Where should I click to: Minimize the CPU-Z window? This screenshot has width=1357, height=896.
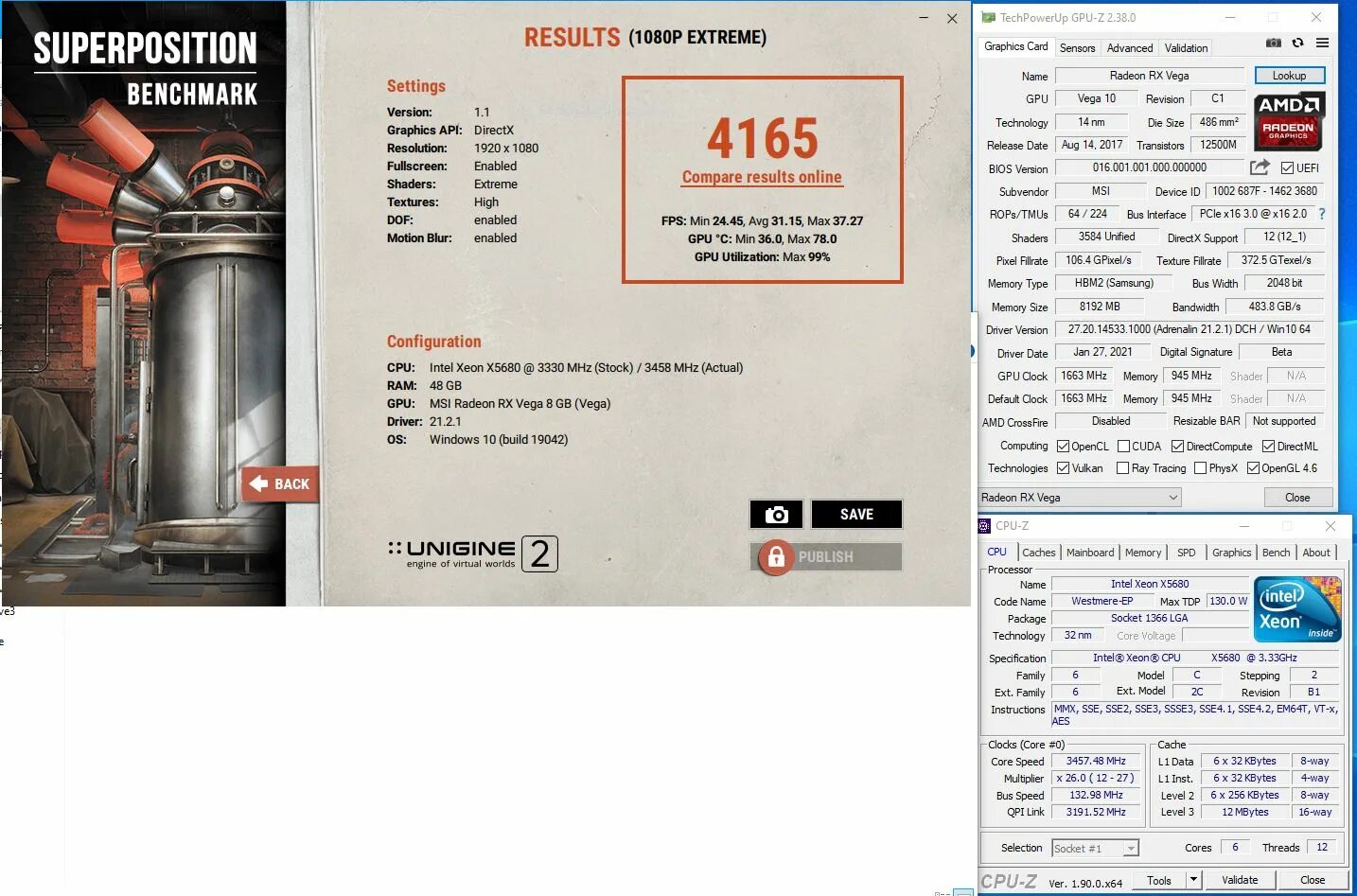click(1243, 526)
